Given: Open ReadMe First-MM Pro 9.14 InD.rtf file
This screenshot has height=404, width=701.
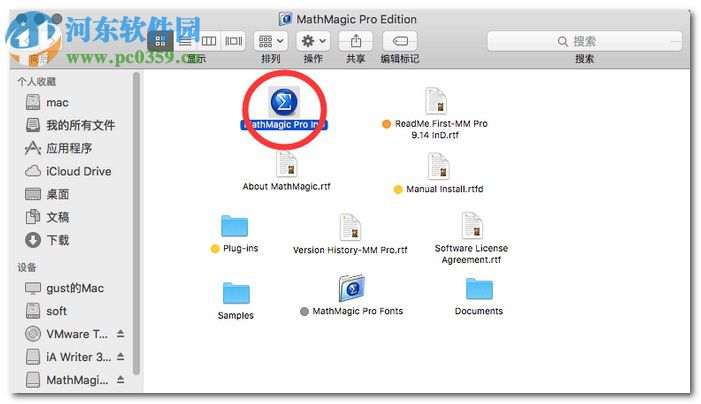Looking at the screenshot, I should click(x=435, y=101).
